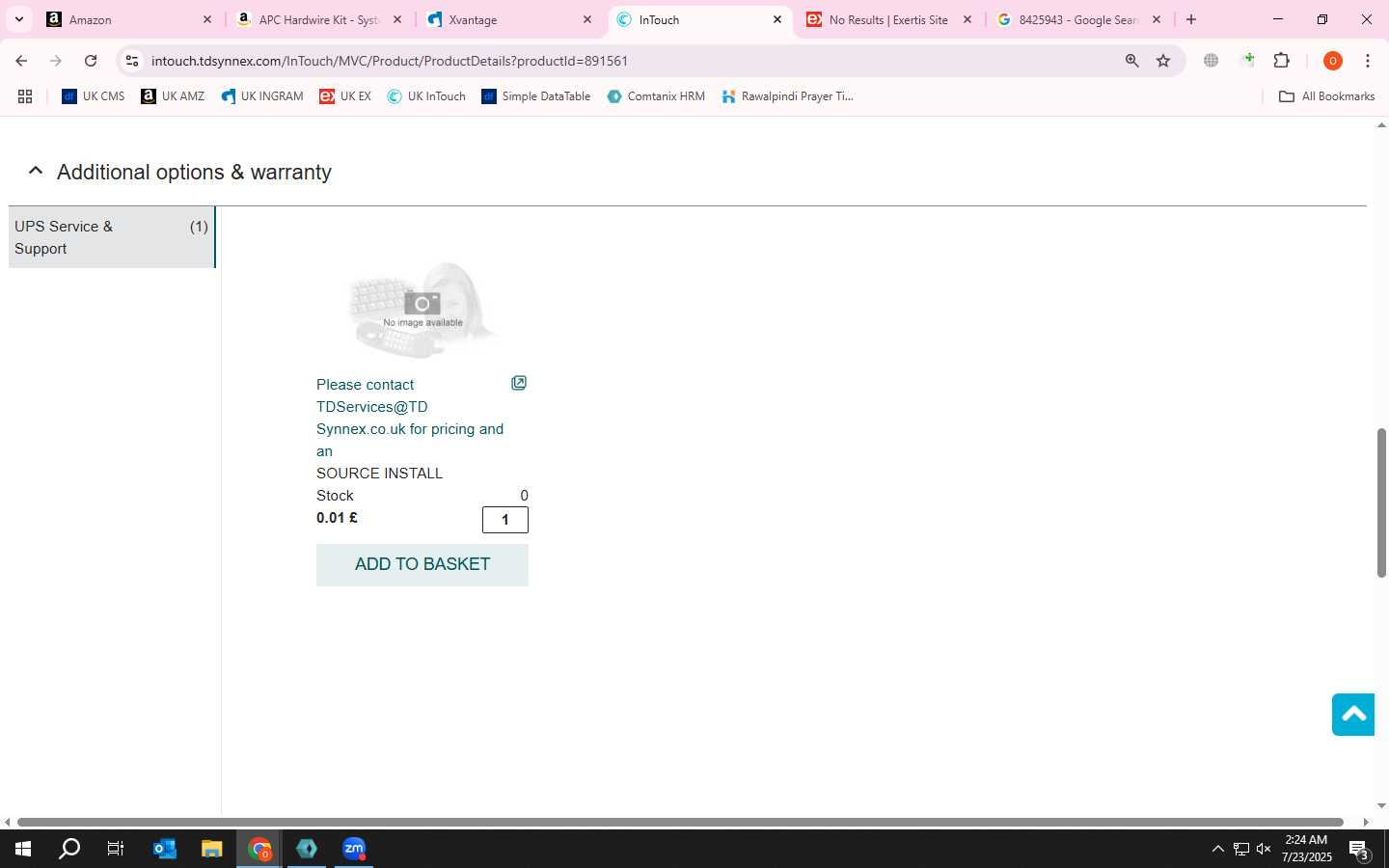This screenshot has height=868, width=1389.
Task: Open Chrome three-dot menu
Action: coord(1368,61)
